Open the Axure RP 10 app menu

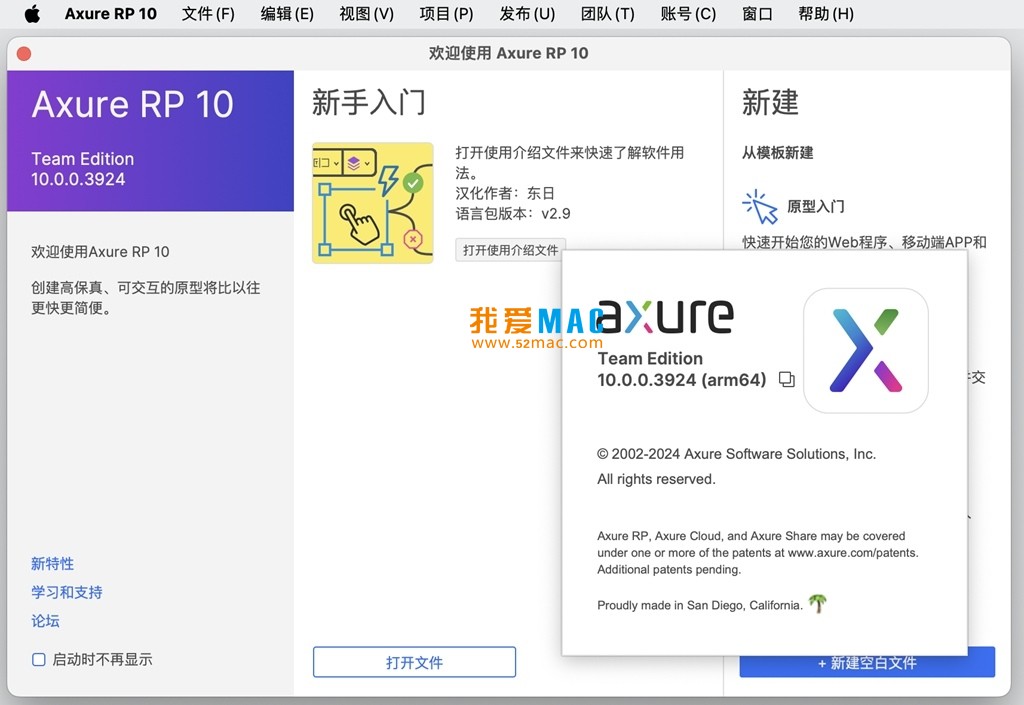pyautogui.click(x=110, y=14)
